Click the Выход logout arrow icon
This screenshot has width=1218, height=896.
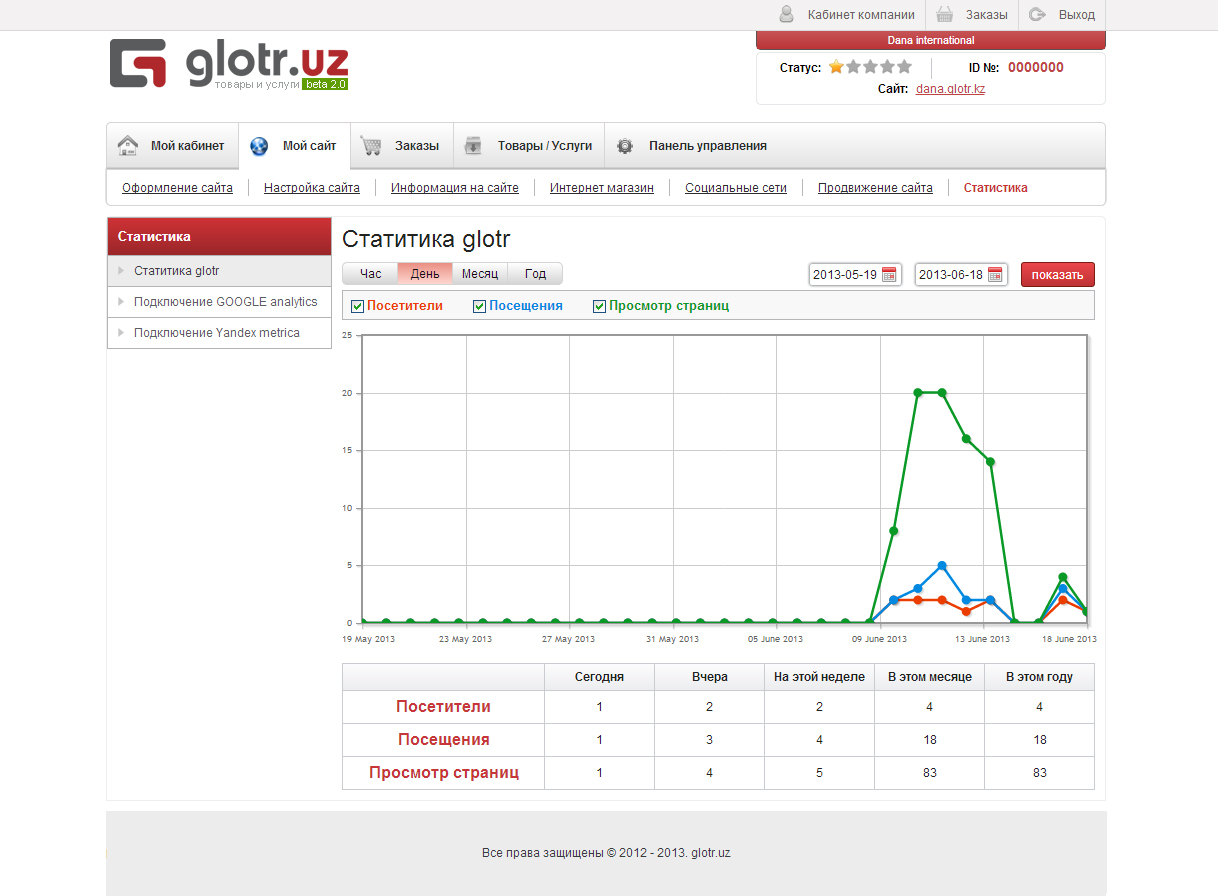[1036, 14]
